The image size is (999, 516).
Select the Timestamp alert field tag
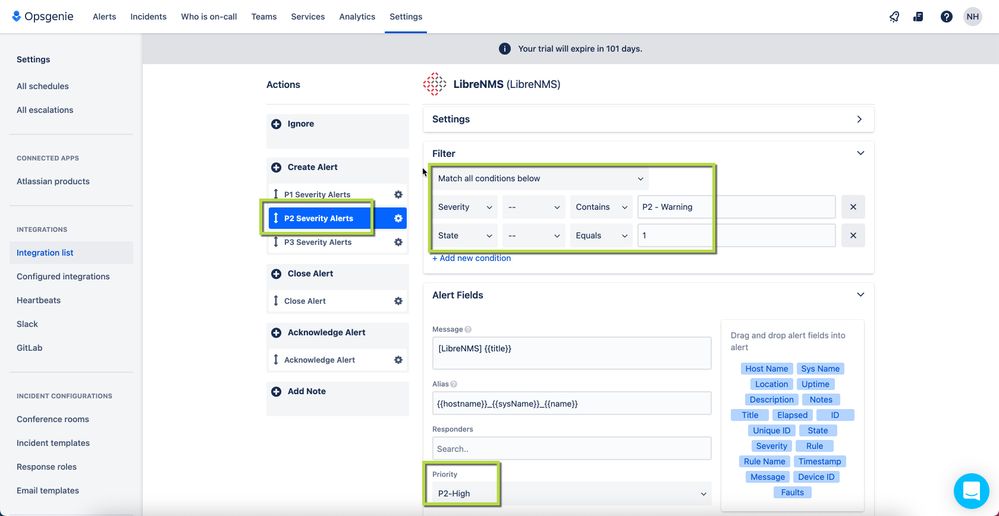pyautogui.click(x=820, y=461)
